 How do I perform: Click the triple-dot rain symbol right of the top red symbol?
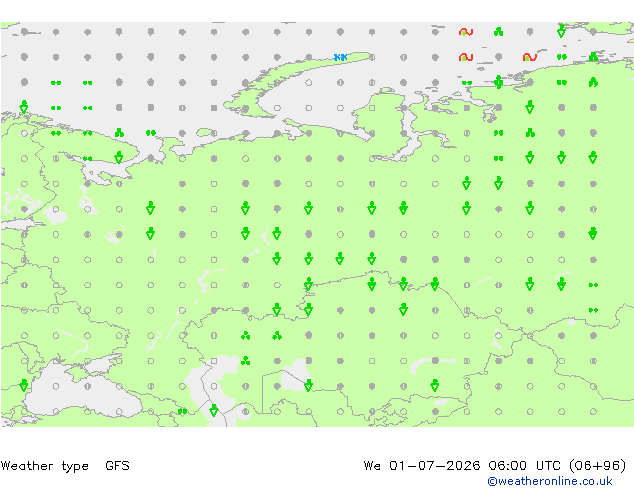click(498, 32)
